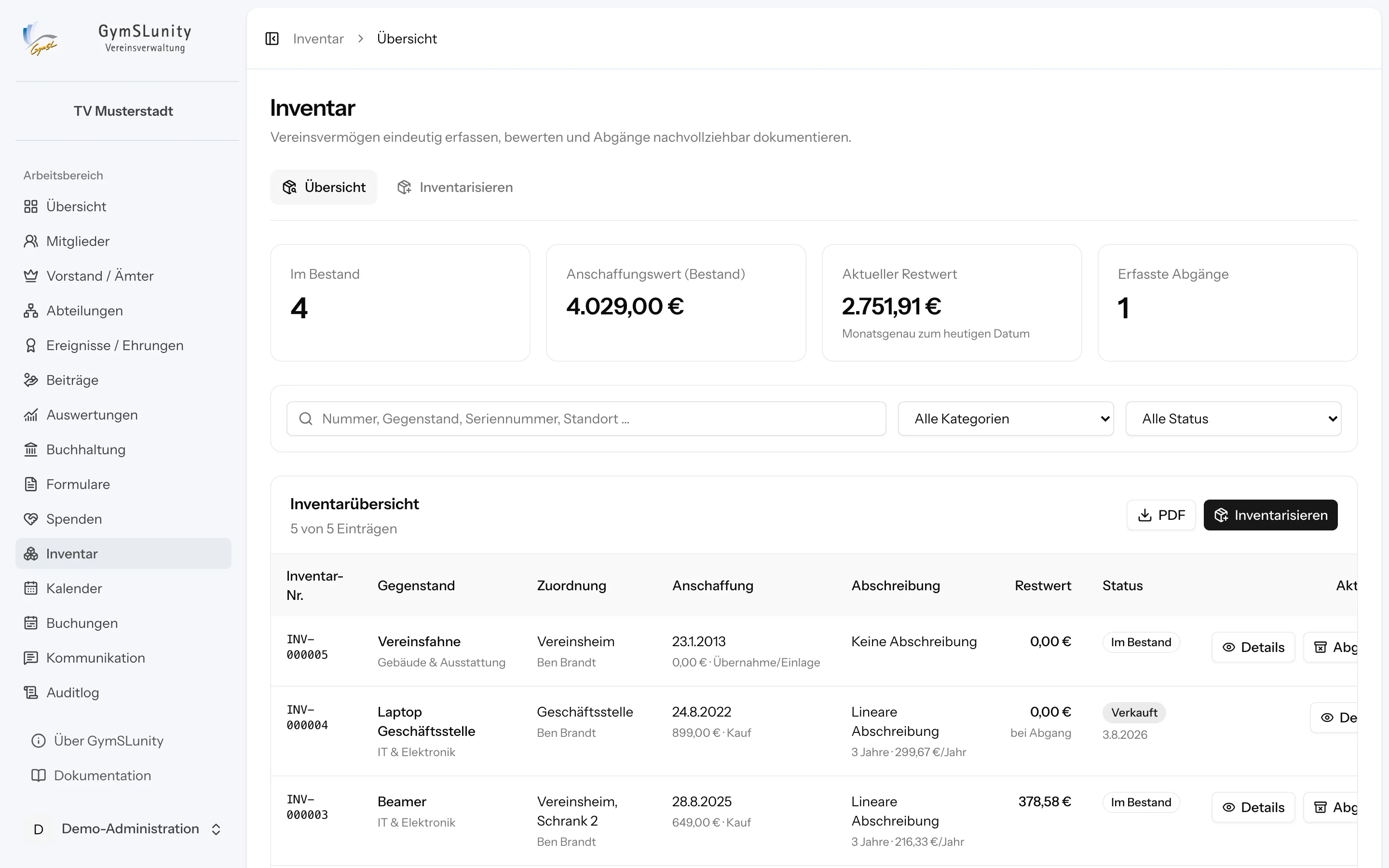Screen dimensions: 1389x868
Task: Open Buchungen page
Action: [123, 624]
